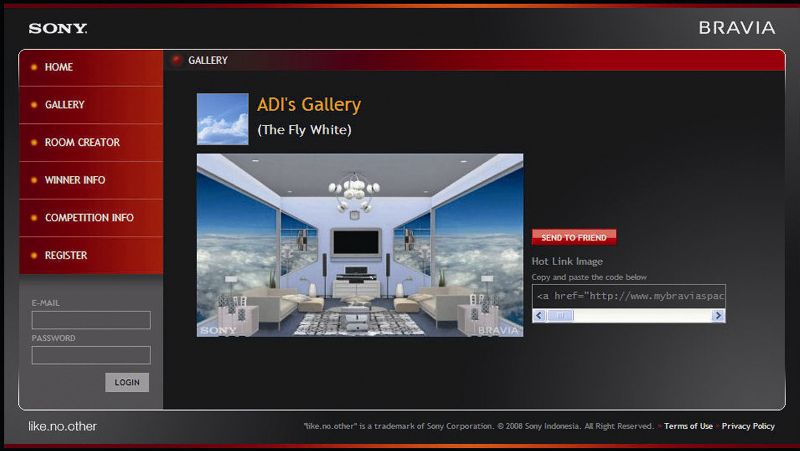800x451 pixels.
Task: Open COMPETITION INFO page
Action: (x=91, y=218)
